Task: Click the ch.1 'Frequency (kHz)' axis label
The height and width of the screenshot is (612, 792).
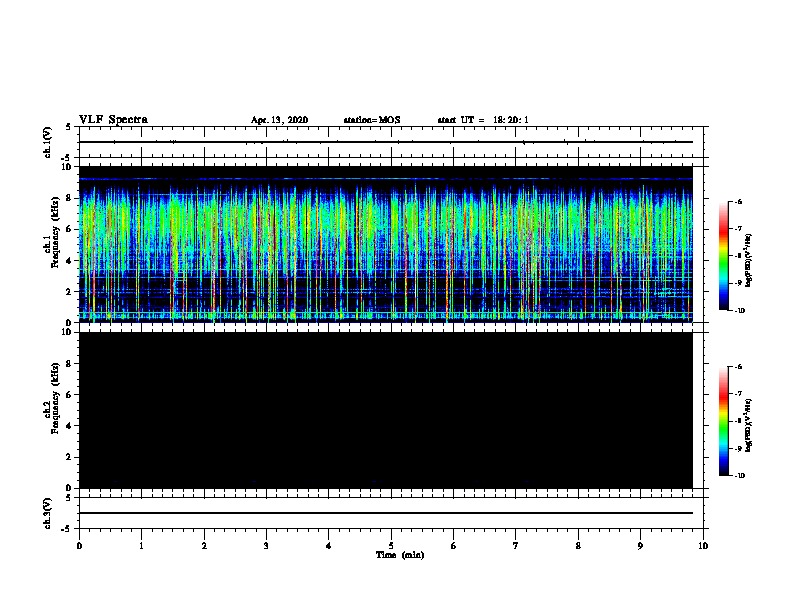Action: [55, 232]
